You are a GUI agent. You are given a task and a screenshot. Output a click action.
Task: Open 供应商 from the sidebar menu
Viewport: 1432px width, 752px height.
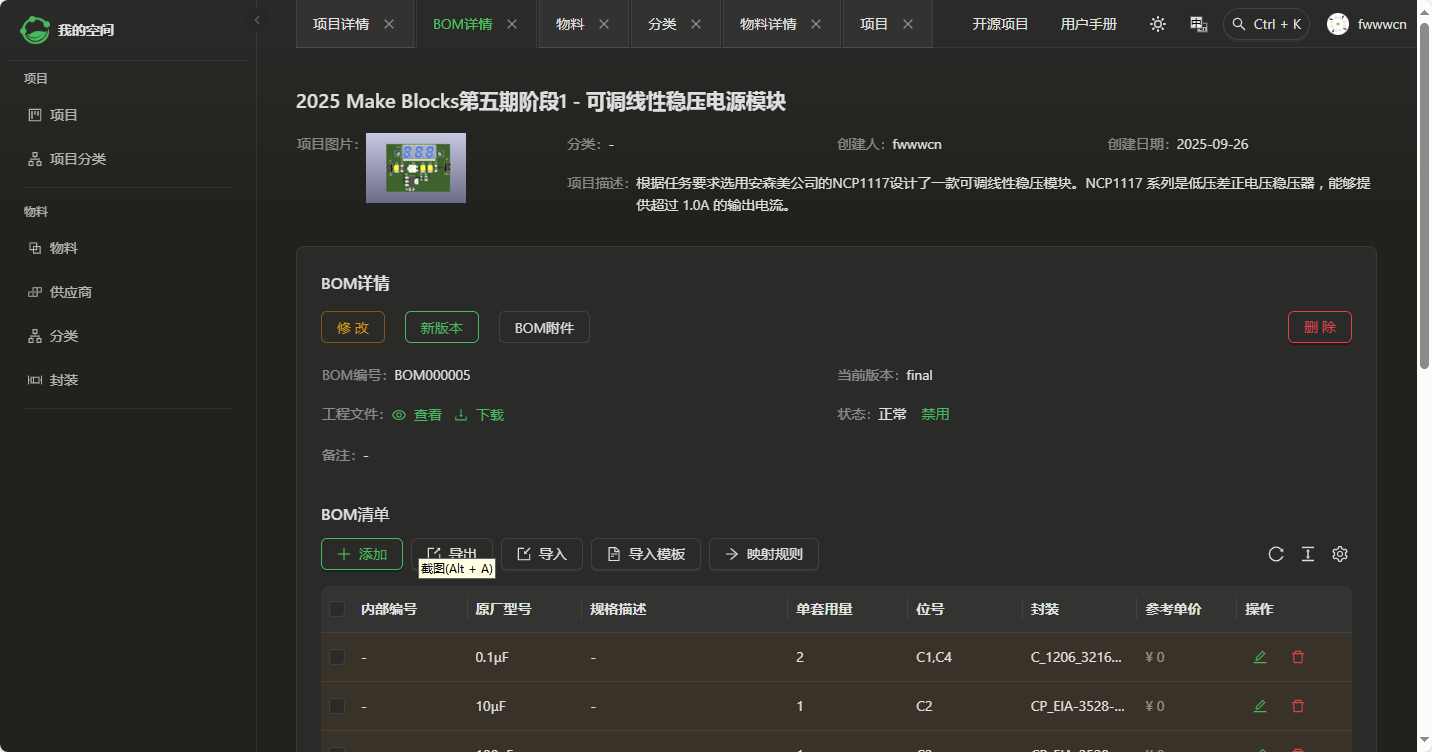coord(71,292)
